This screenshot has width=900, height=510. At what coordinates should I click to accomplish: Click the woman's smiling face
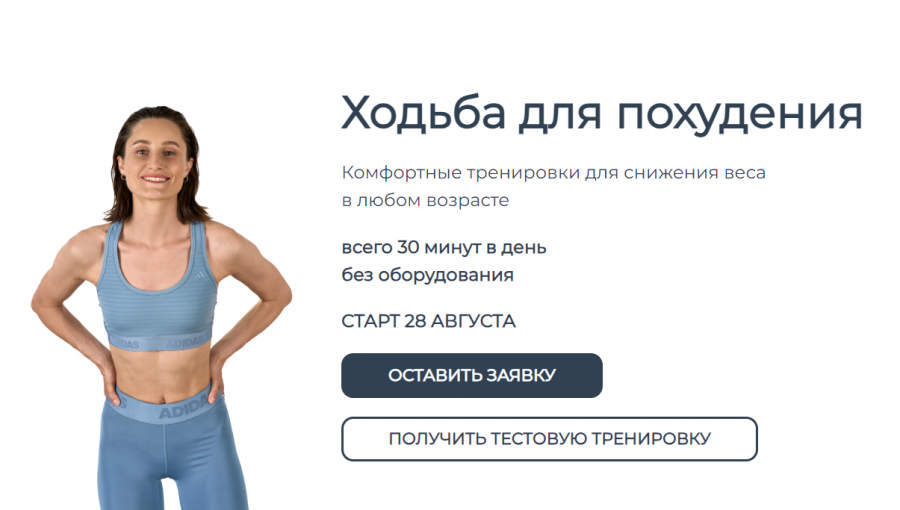tap(154, 156)
